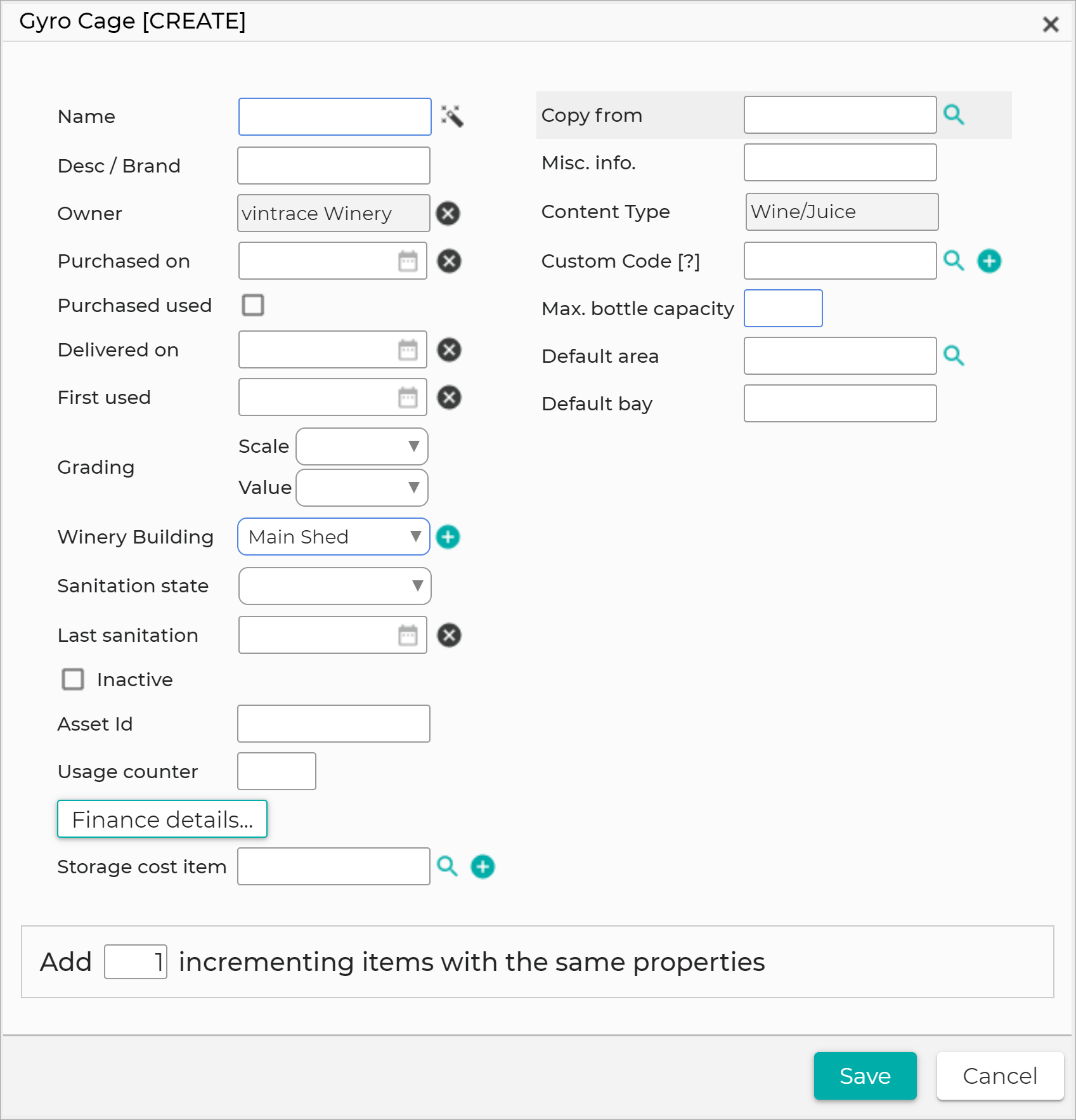This screenshot has width=1076, height=1120.
Task: Search for a Default area
Action: tap(954, 356)
